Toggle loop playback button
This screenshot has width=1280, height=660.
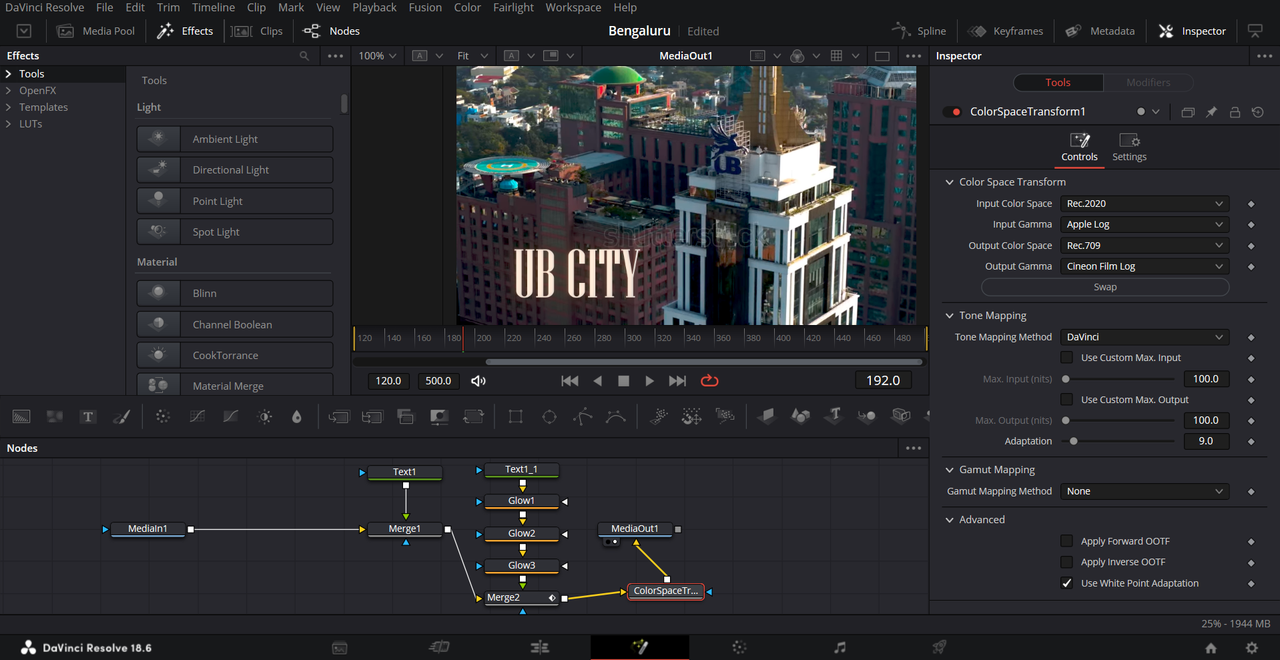point(710,381)
